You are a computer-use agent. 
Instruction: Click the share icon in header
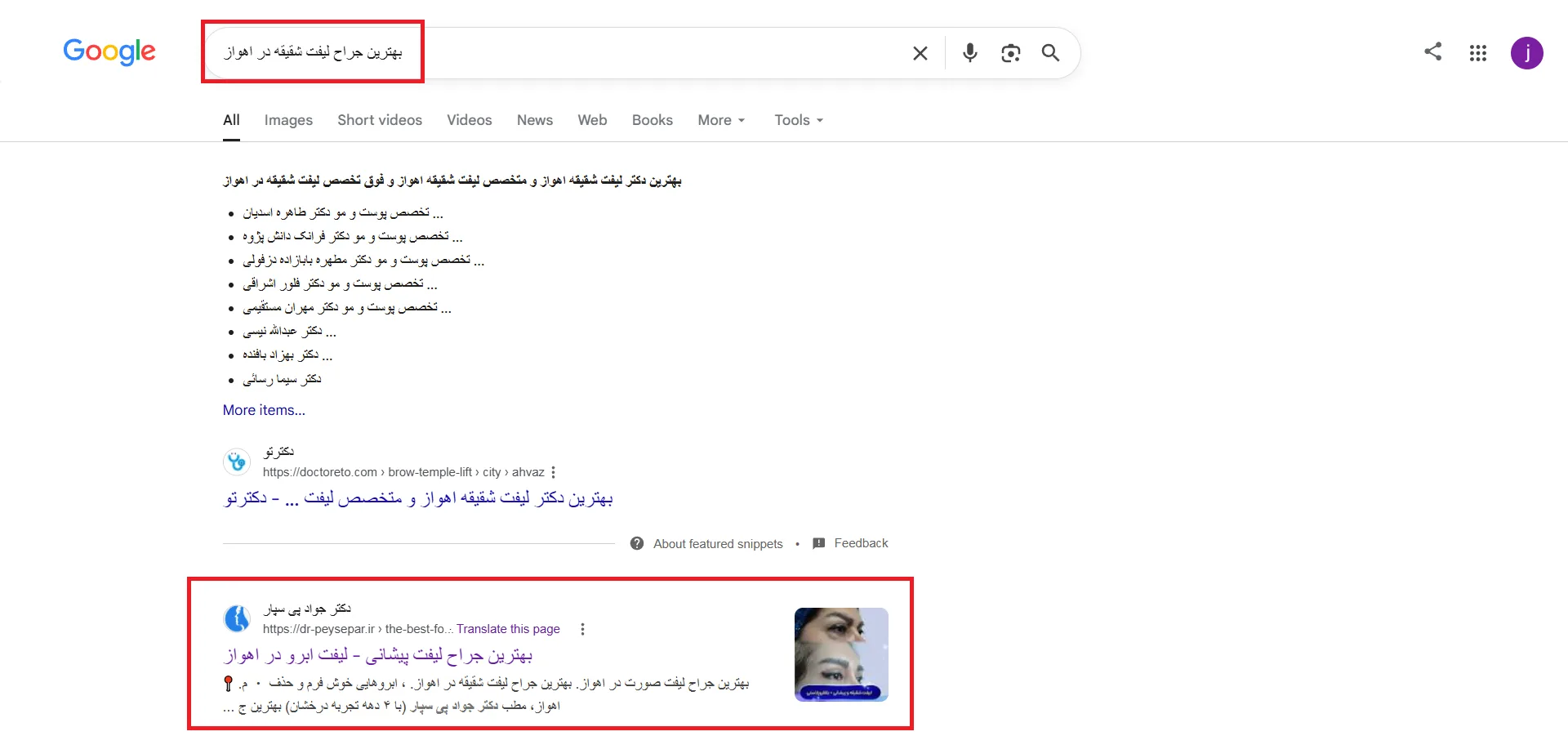click(x=1432, y=51)
